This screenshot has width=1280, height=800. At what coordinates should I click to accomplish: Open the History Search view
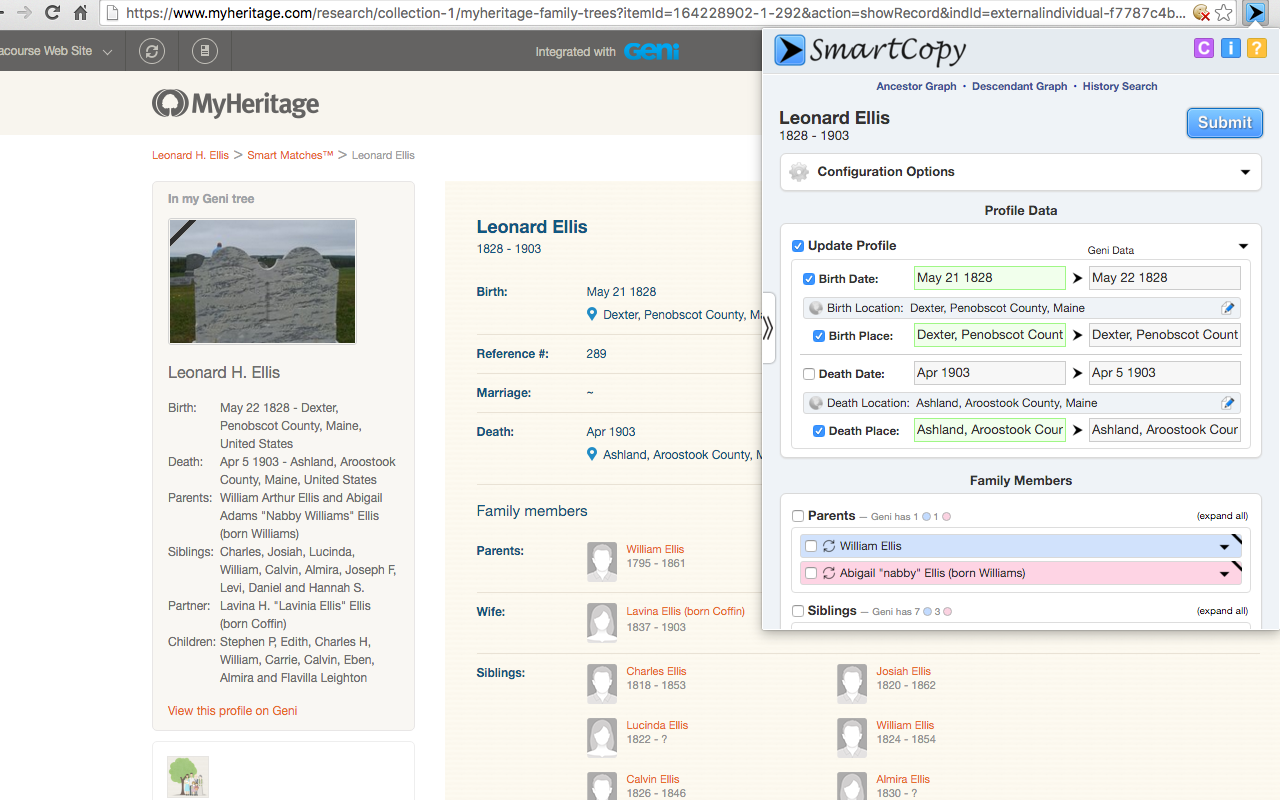coord(1119,86)
